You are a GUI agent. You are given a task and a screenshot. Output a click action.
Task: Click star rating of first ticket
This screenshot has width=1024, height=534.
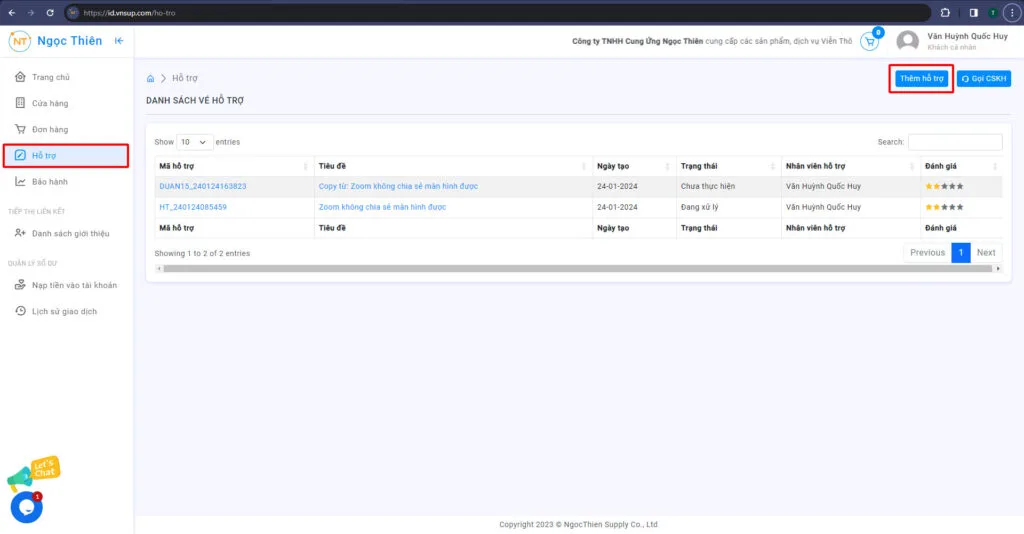[944, 186]
